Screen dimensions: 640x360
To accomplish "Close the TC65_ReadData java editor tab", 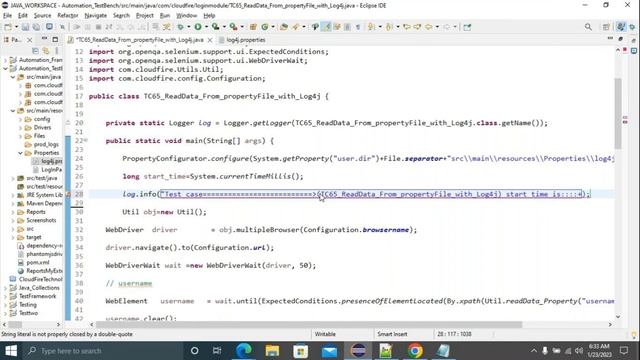I will tap(210, 40).
